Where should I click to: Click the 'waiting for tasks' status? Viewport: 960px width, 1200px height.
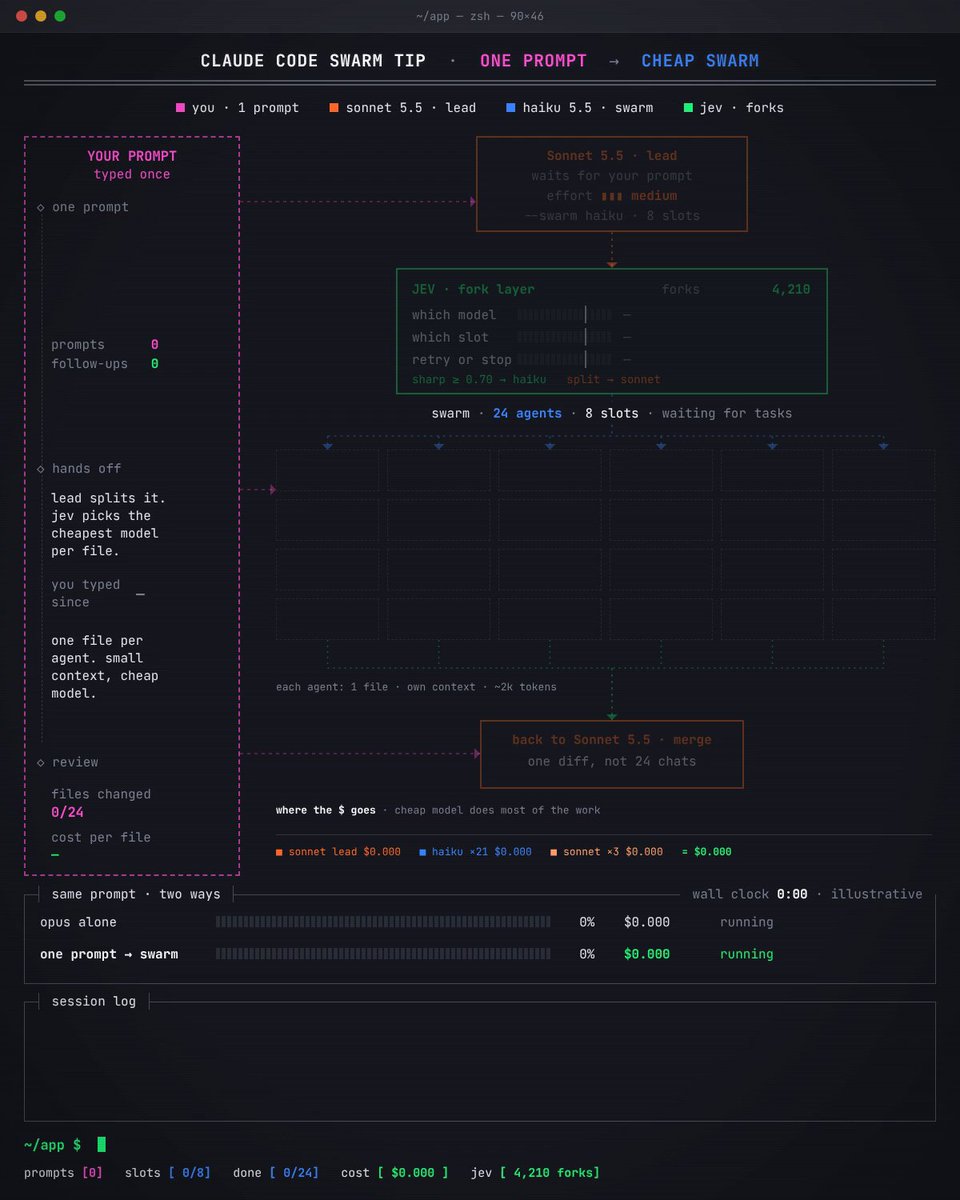point(727,413)
